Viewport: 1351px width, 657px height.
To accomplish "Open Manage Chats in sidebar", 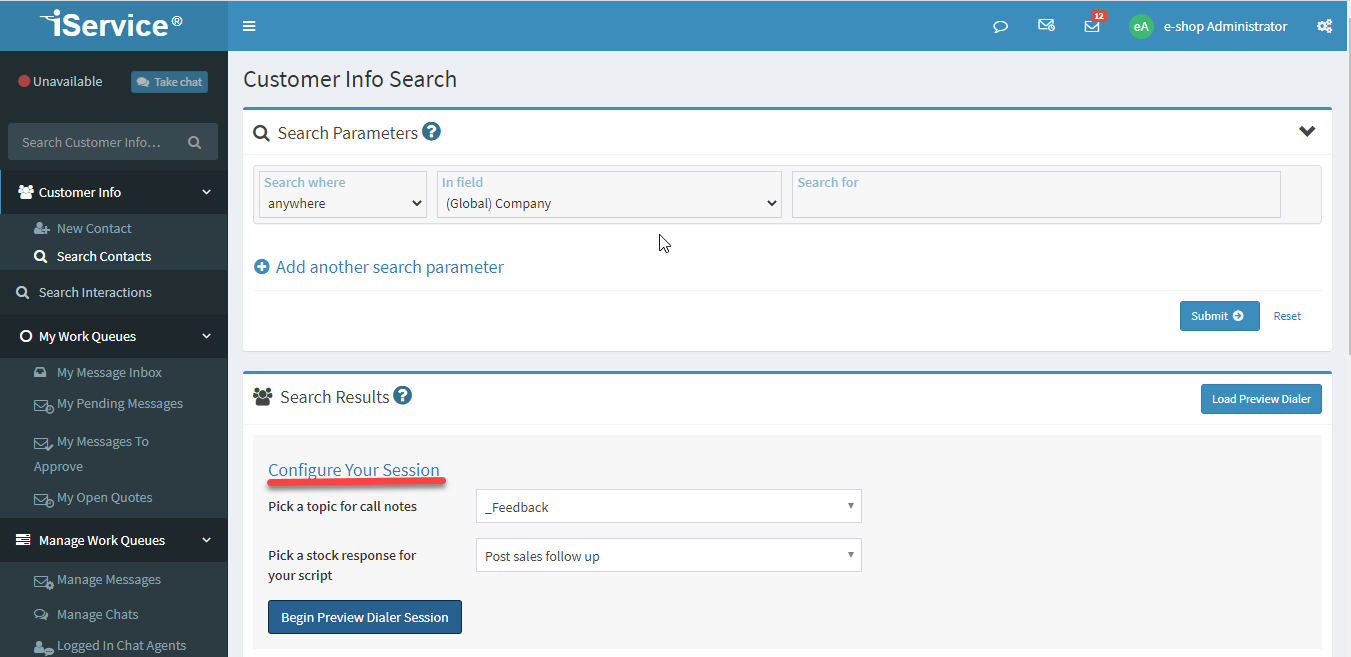I will pos(98,614).
